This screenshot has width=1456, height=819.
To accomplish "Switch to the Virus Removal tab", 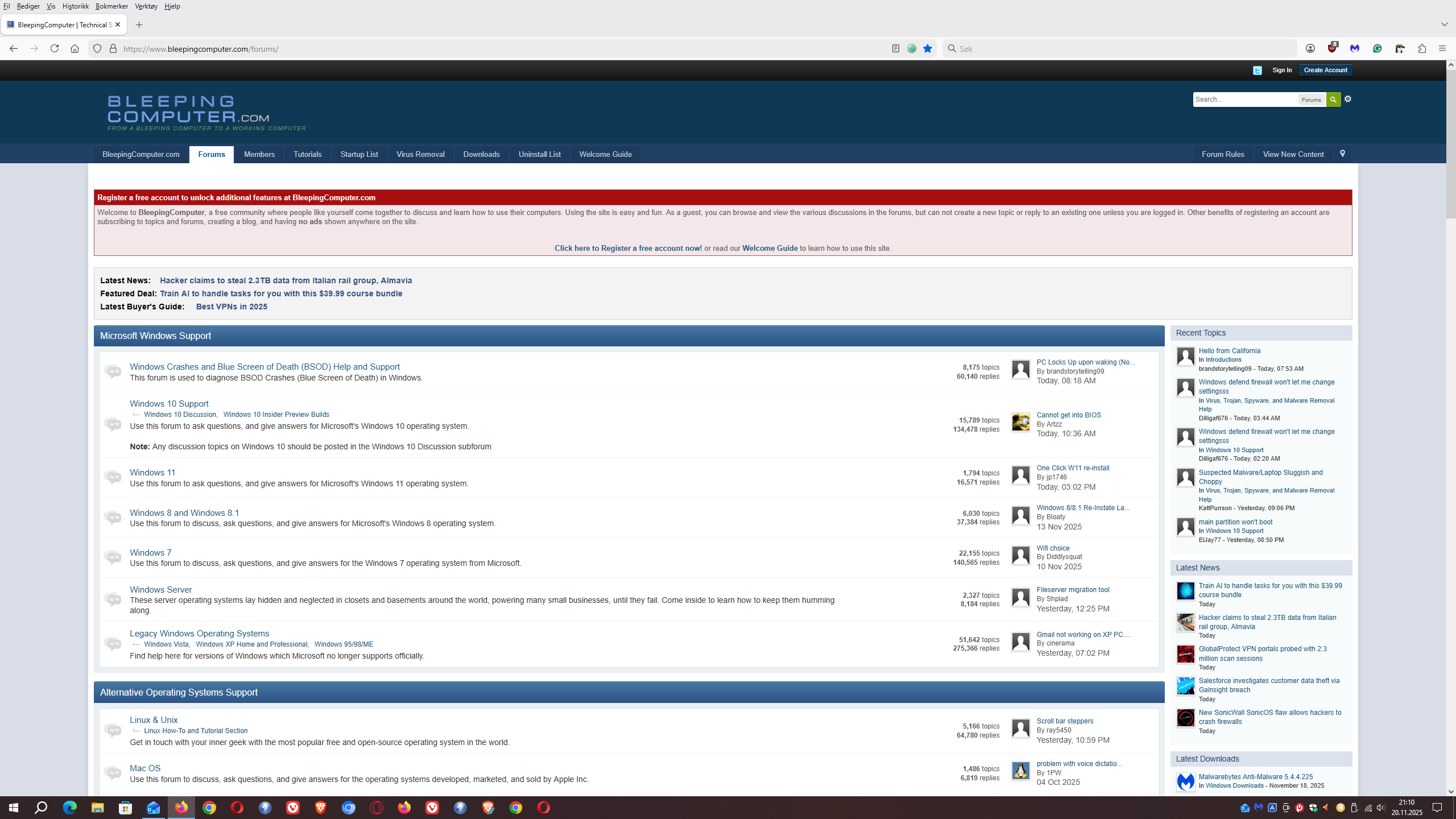I will coord(420,155).
